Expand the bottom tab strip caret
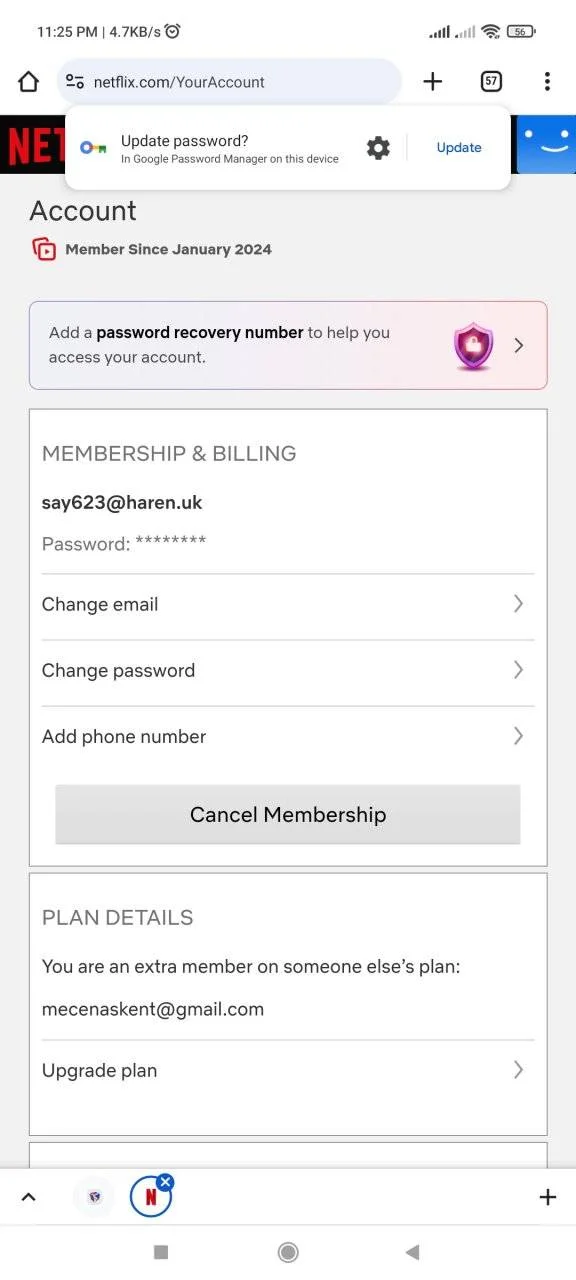576x1280 pixels. (x=28, y=1197)
